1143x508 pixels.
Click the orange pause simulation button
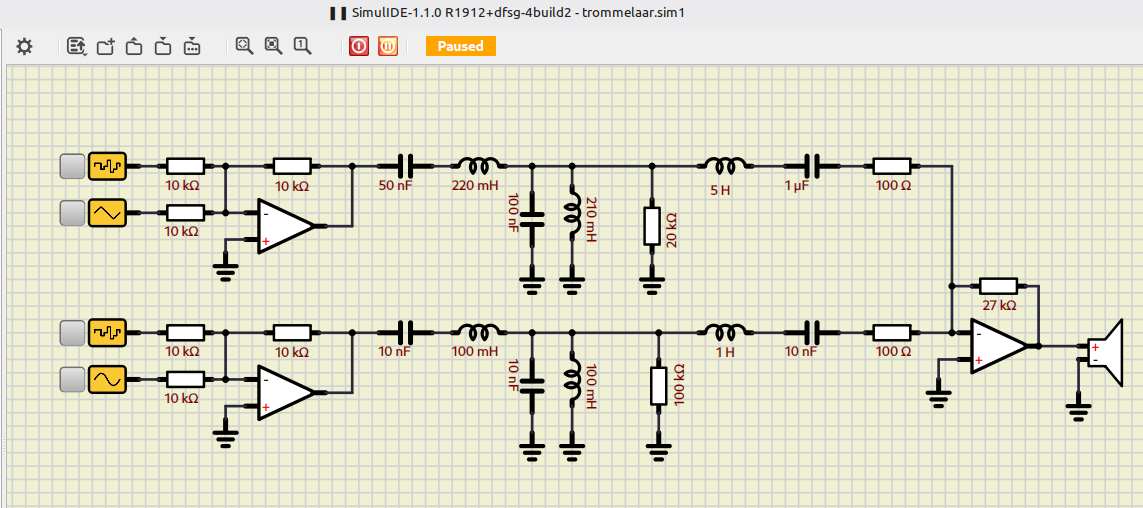(x=388, y=47)
